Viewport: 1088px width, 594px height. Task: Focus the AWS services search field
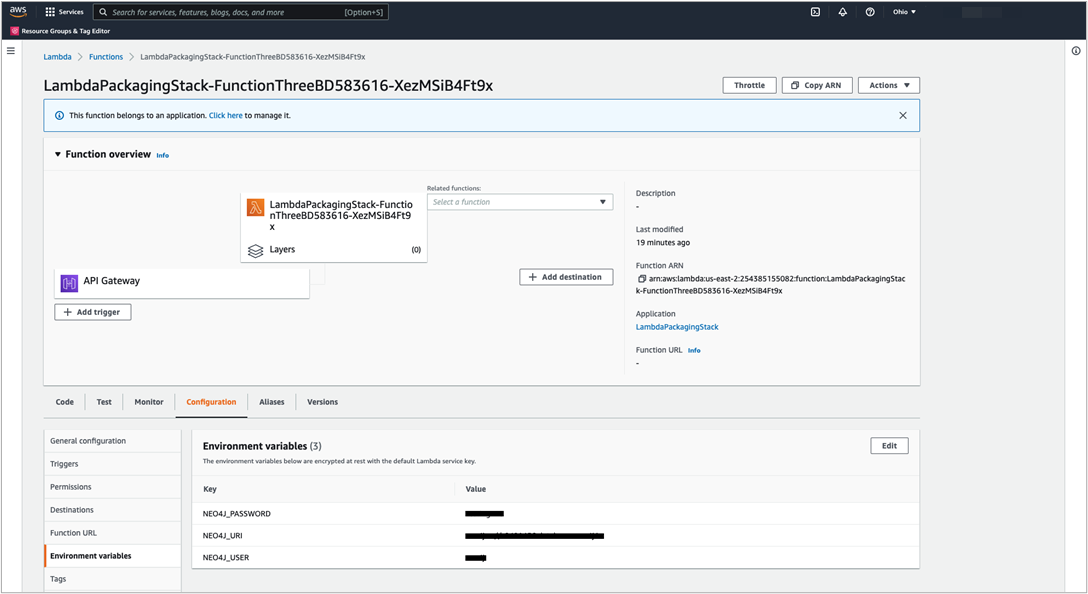point(241,12)
